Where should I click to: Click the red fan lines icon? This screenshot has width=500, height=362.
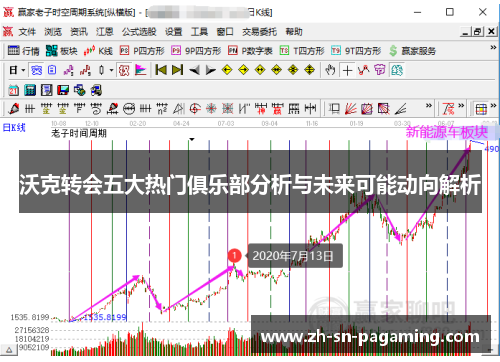click(350, 109)
